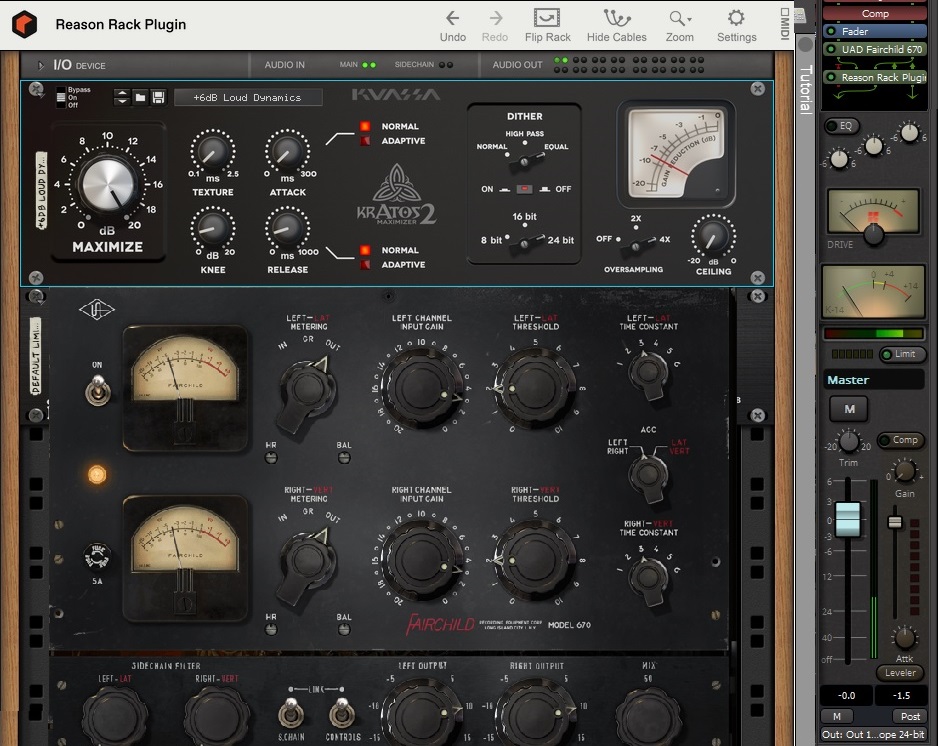Click the Universal Audio logo icon
The width and height of the screenshot is (938, 746).
97,309
